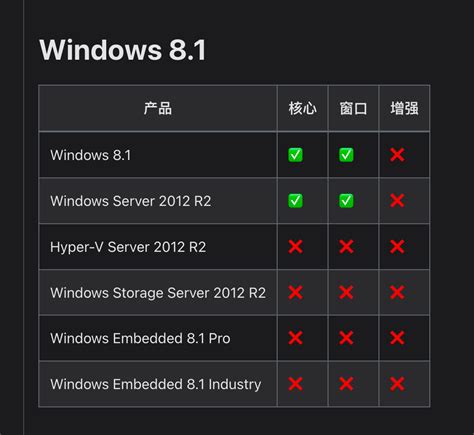Image resolution: width=474 pixels, height=435 pixels.
Task: Click Windows Storage Server 2012 R2 text
Action: (x=158, y=293)
